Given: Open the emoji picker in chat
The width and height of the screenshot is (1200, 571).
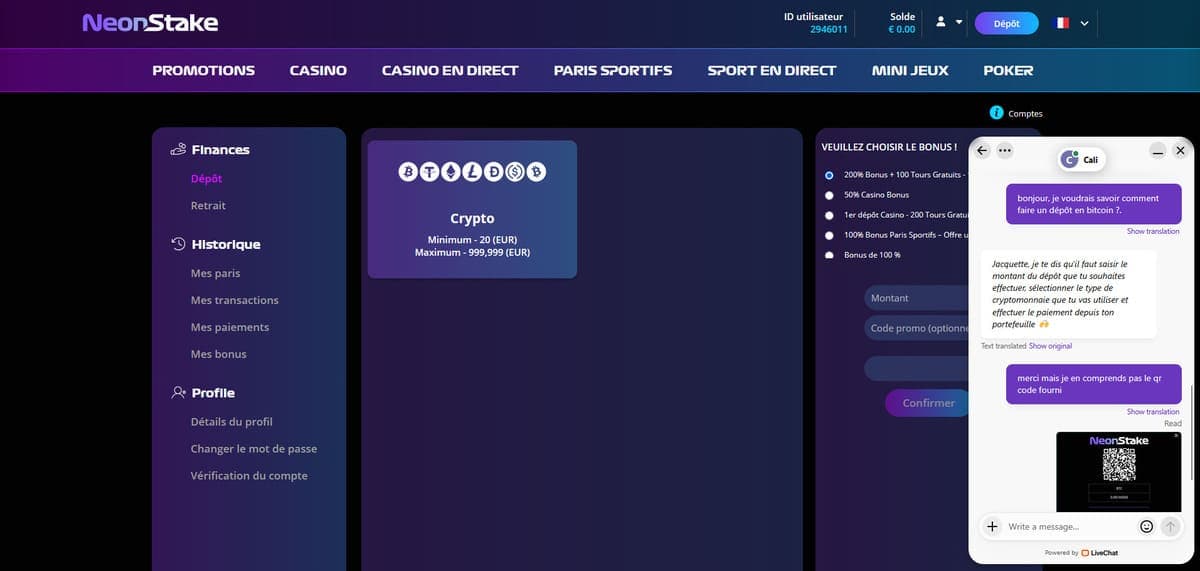Looking at the screenshot, I should (x=1147, y=526).
